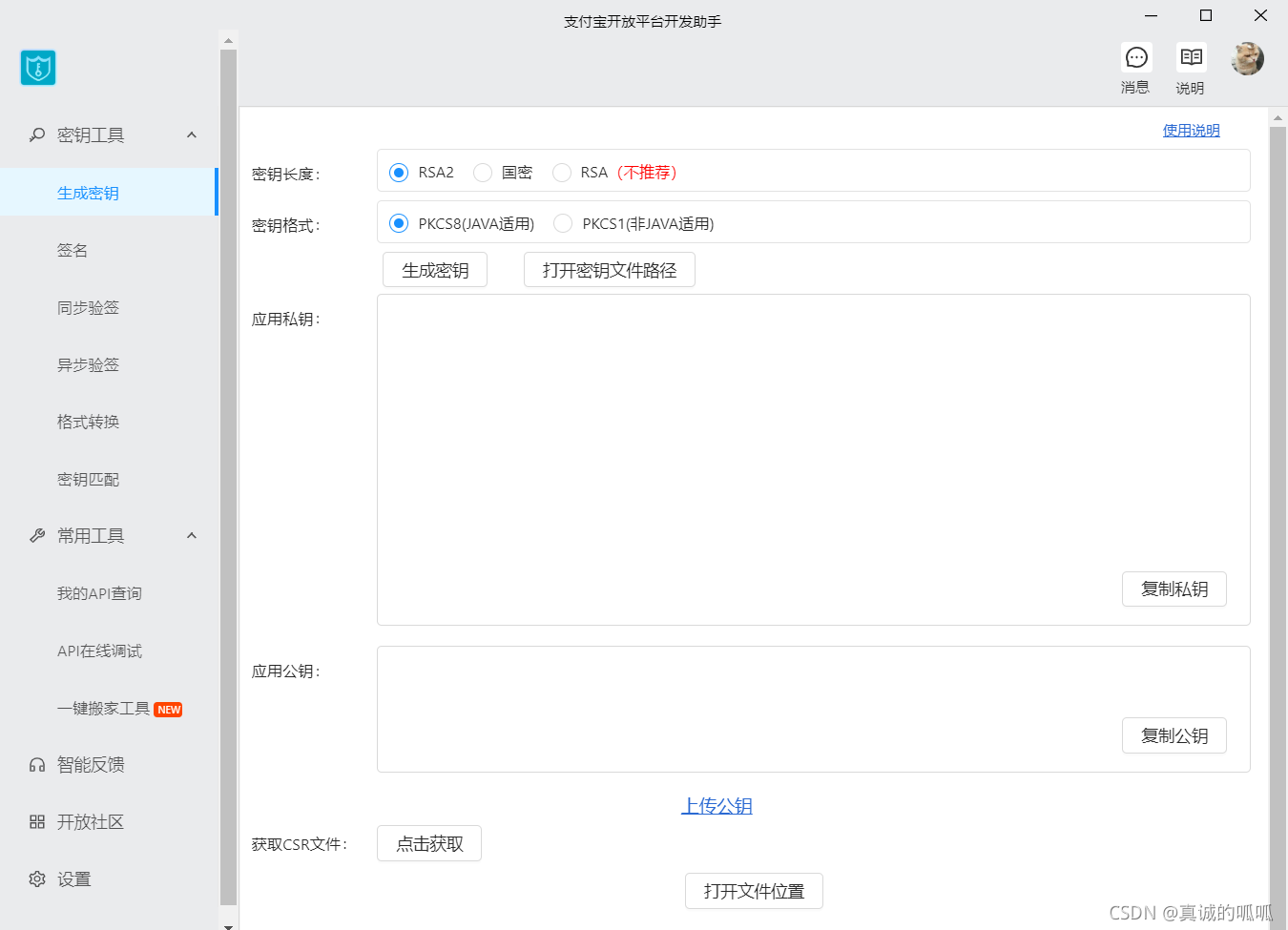Click the 获取CSR文件 label
The height and width of the screenshot is (930, 1288).
(x=300, y=844)
